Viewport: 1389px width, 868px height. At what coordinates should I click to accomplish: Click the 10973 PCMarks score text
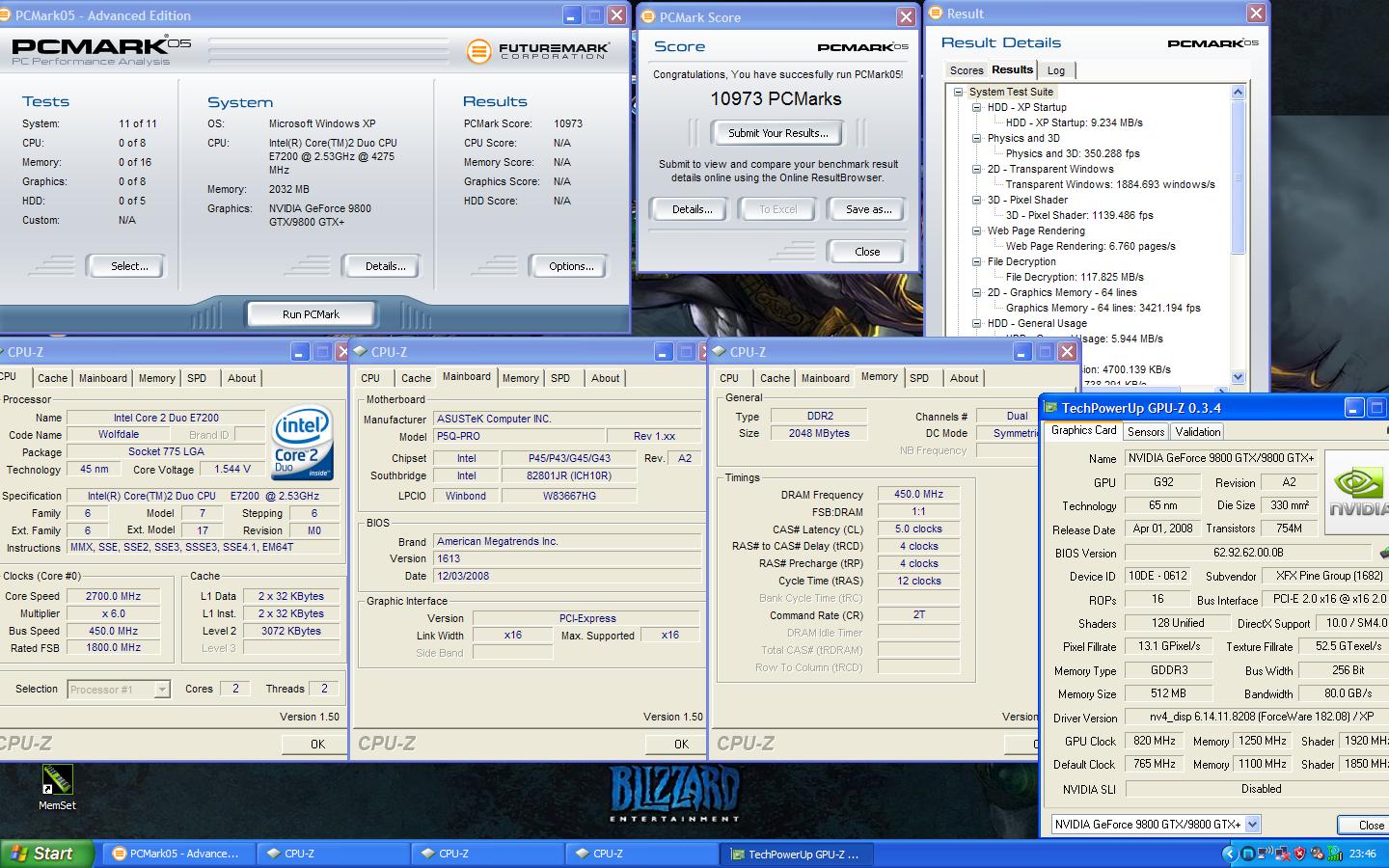[776, 99]
